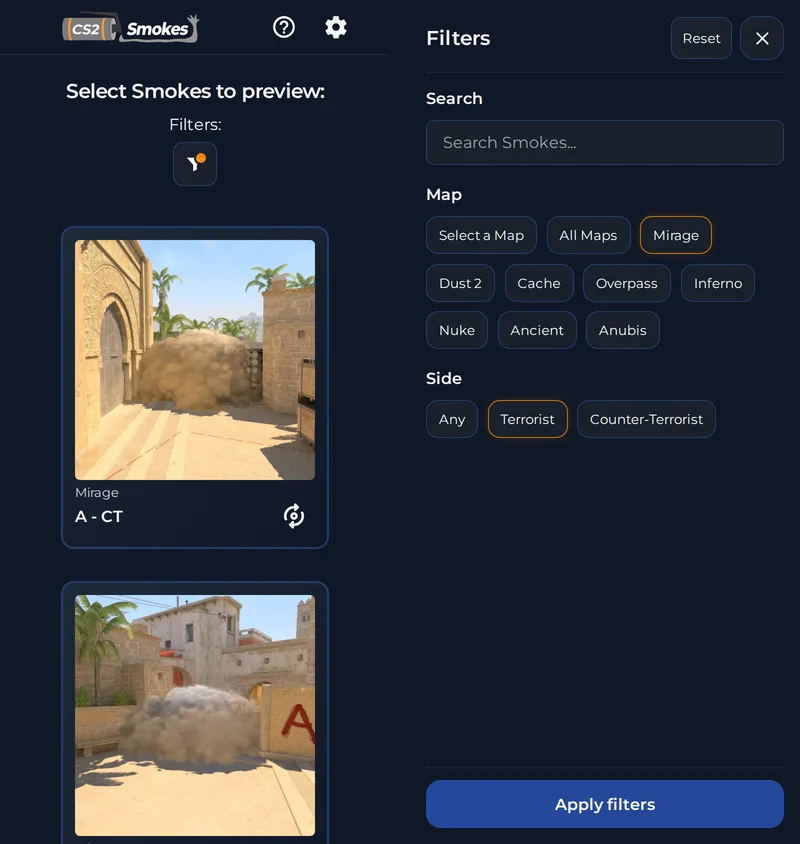The width and height of the screenshot is (800, 844).
Task: Select the Cache map filter
Action: pos(539,283)
